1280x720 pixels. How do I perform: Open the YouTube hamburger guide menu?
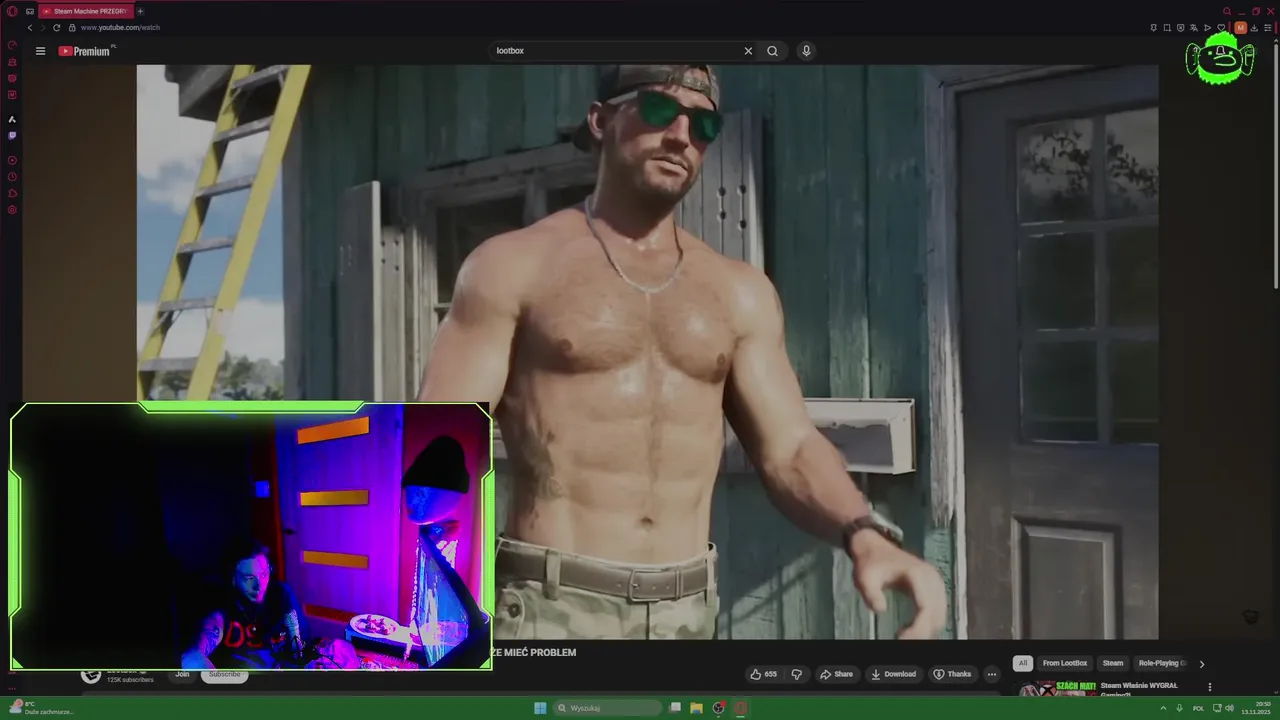[x=40, y=51]
